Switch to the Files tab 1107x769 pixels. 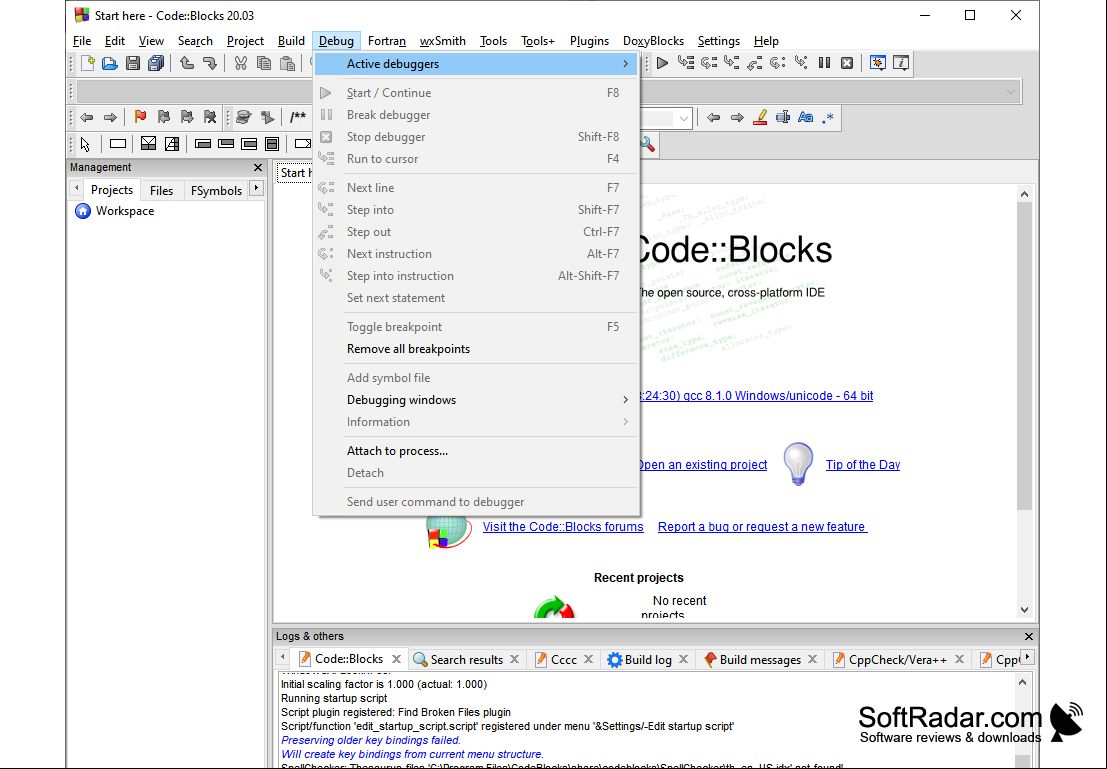161,191
